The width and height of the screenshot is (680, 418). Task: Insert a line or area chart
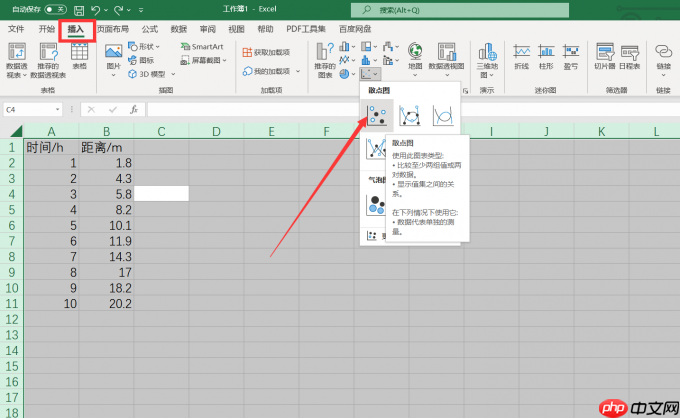(x=344, y=60)
